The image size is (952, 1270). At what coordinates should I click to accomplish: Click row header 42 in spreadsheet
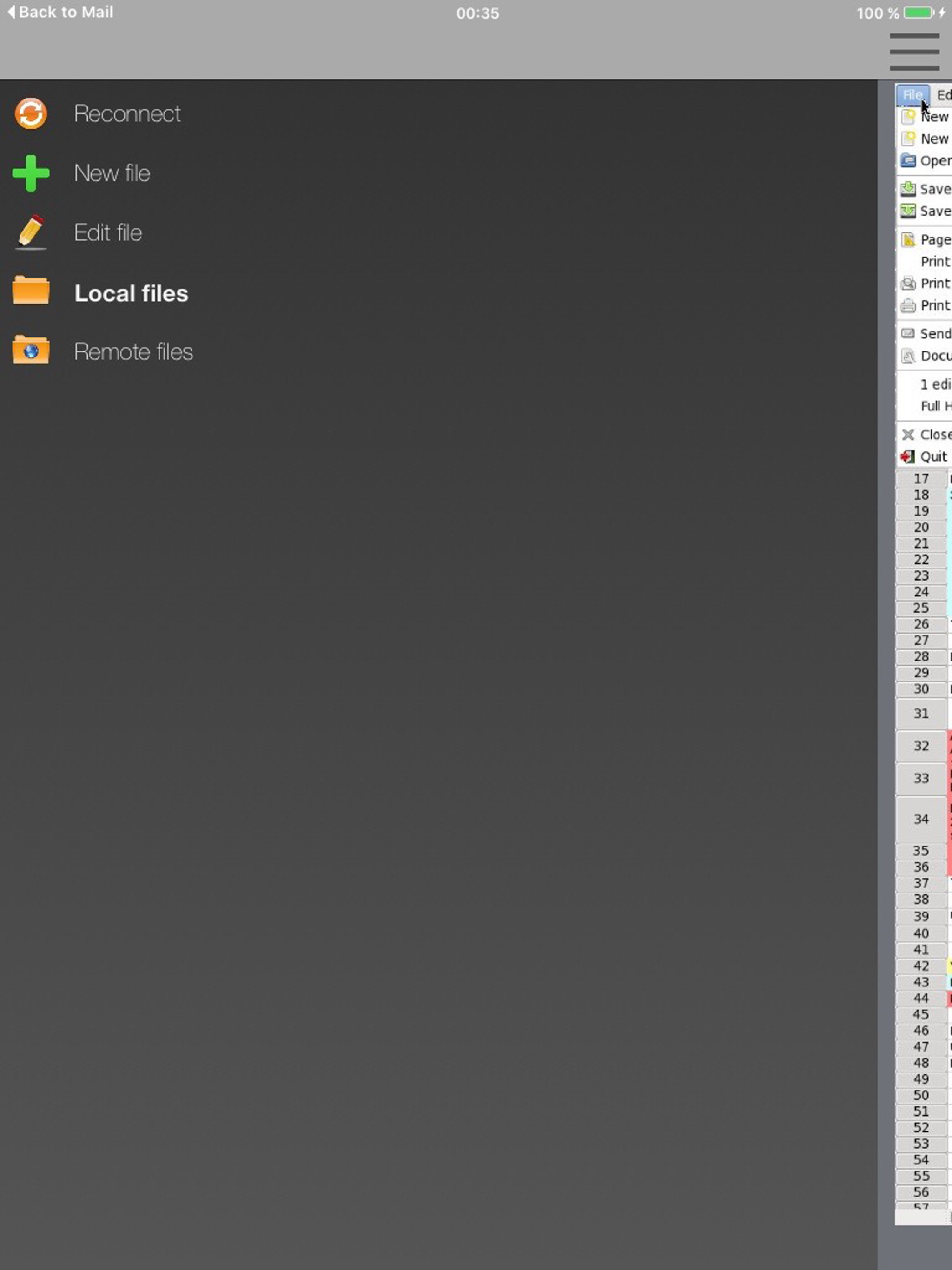(921, 966)
